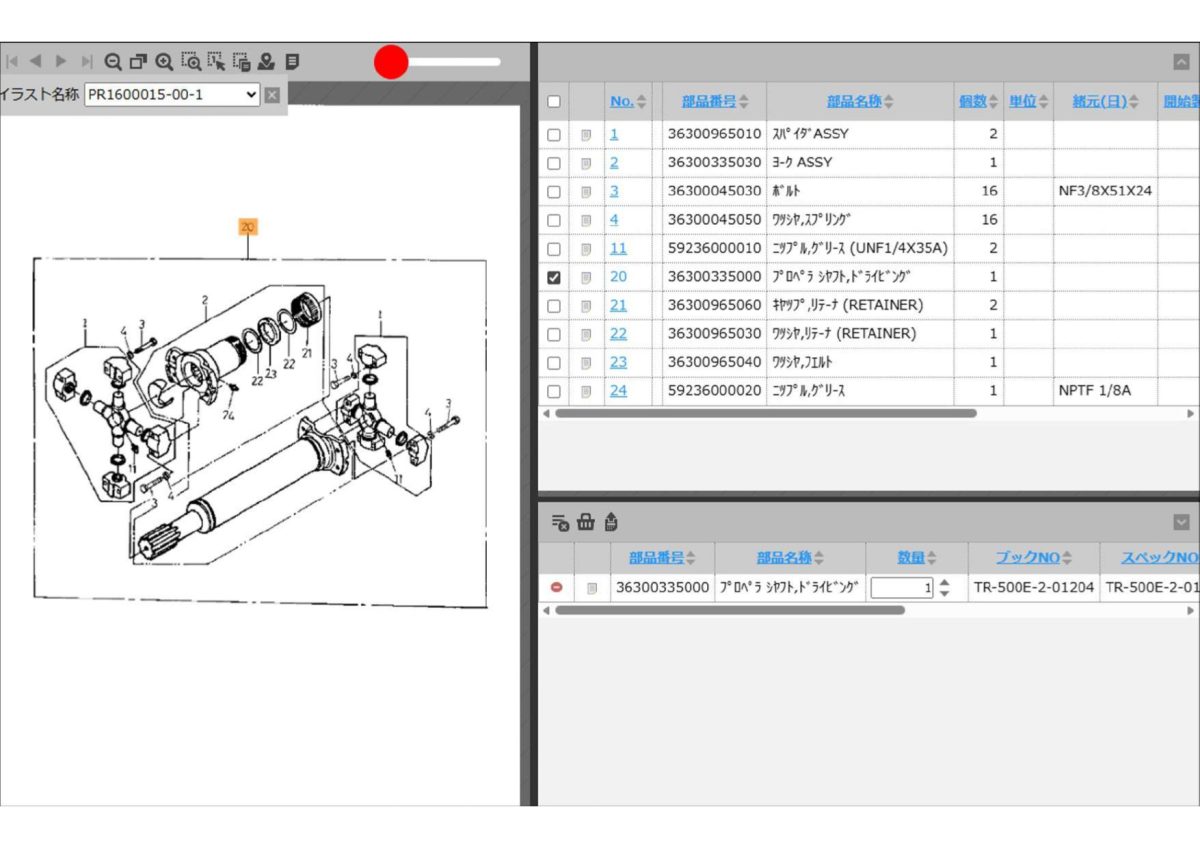
Task: Click the map pin icon in the illustration toolbar
Action: tap(266, 62)
